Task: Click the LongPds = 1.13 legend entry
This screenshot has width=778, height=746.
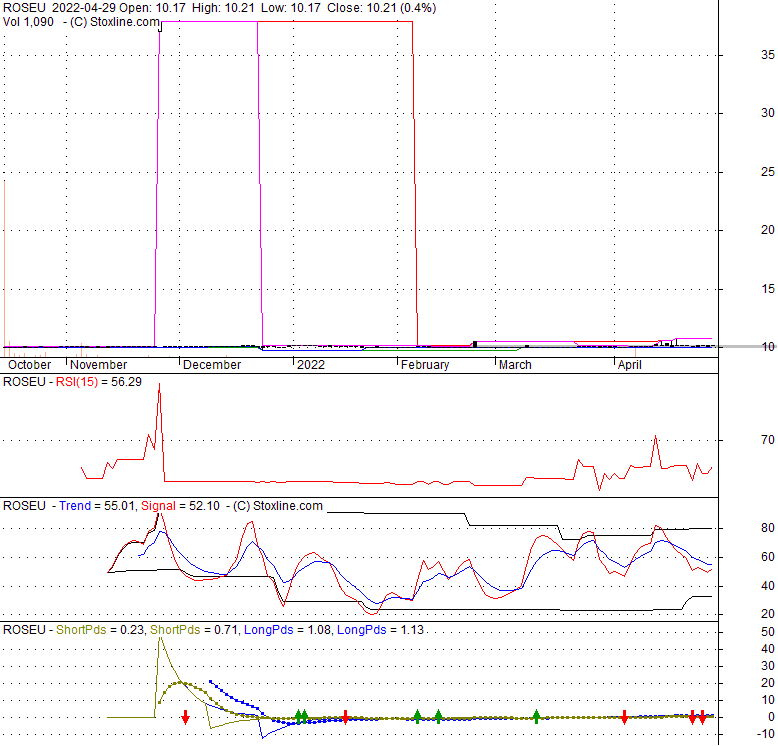Action: (381, 630)
